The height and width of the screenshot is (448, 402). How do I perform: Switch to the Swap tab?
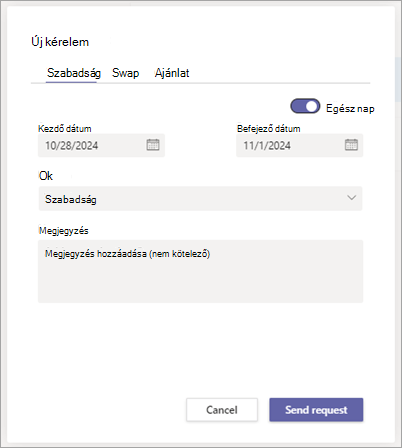125,73
